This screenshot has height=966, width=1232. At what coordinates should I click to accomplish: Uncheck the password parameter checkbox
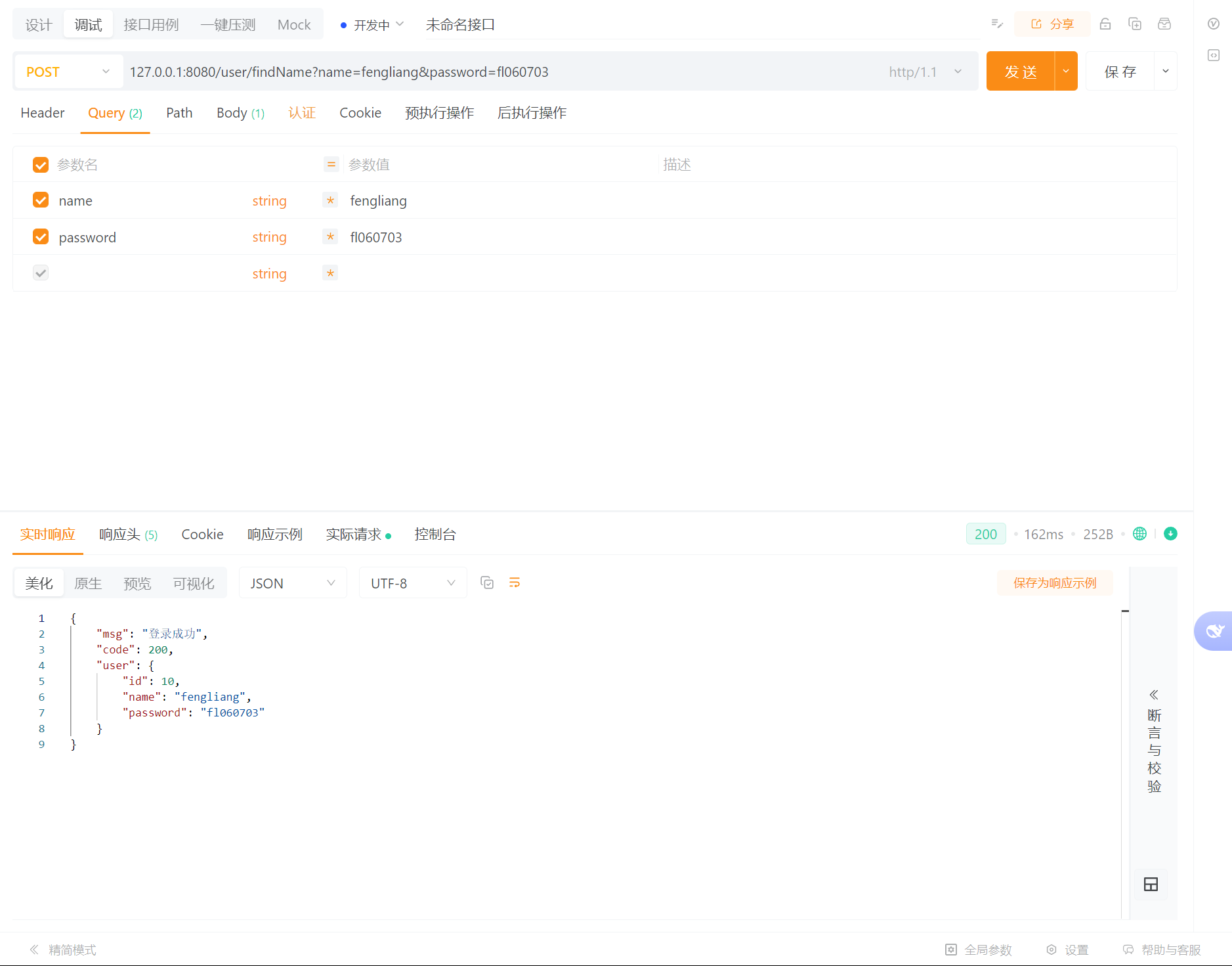pos(41,236)
